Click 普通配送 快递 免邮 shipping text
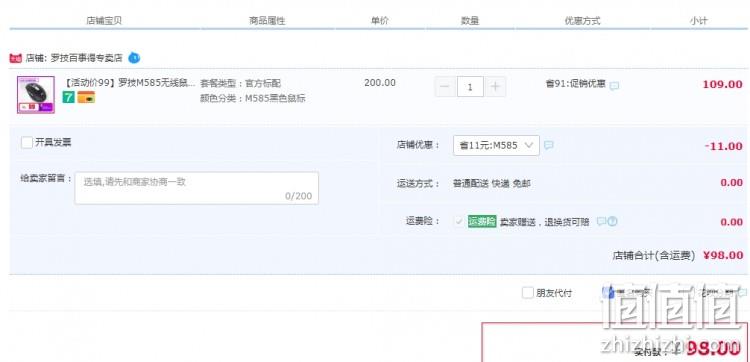This screenshot has height=362, width=750. [x=492, y=183]
